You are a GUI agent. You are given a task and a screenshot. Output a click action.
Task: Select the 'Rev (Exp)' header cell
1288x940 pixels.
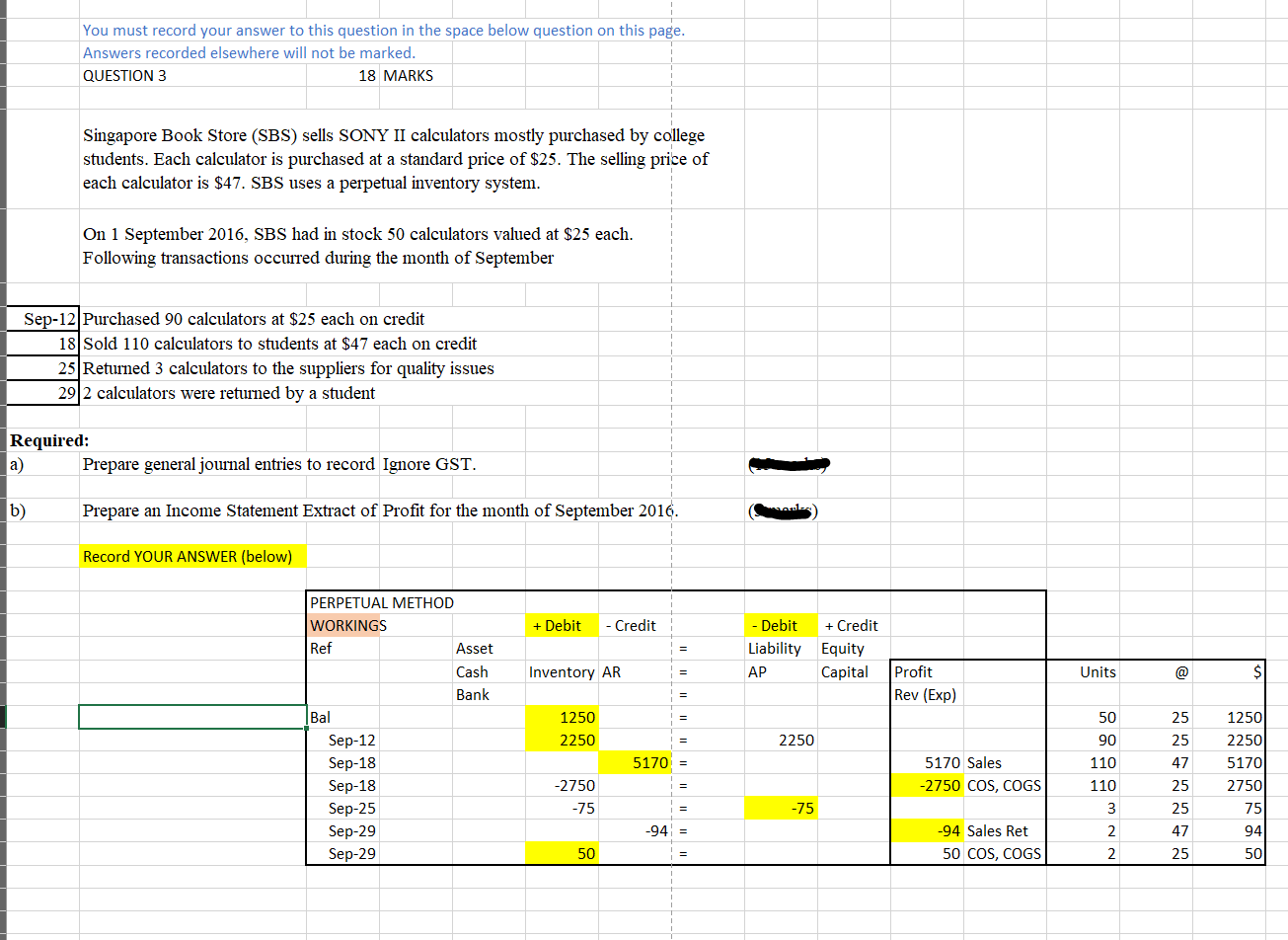(925, 695)
